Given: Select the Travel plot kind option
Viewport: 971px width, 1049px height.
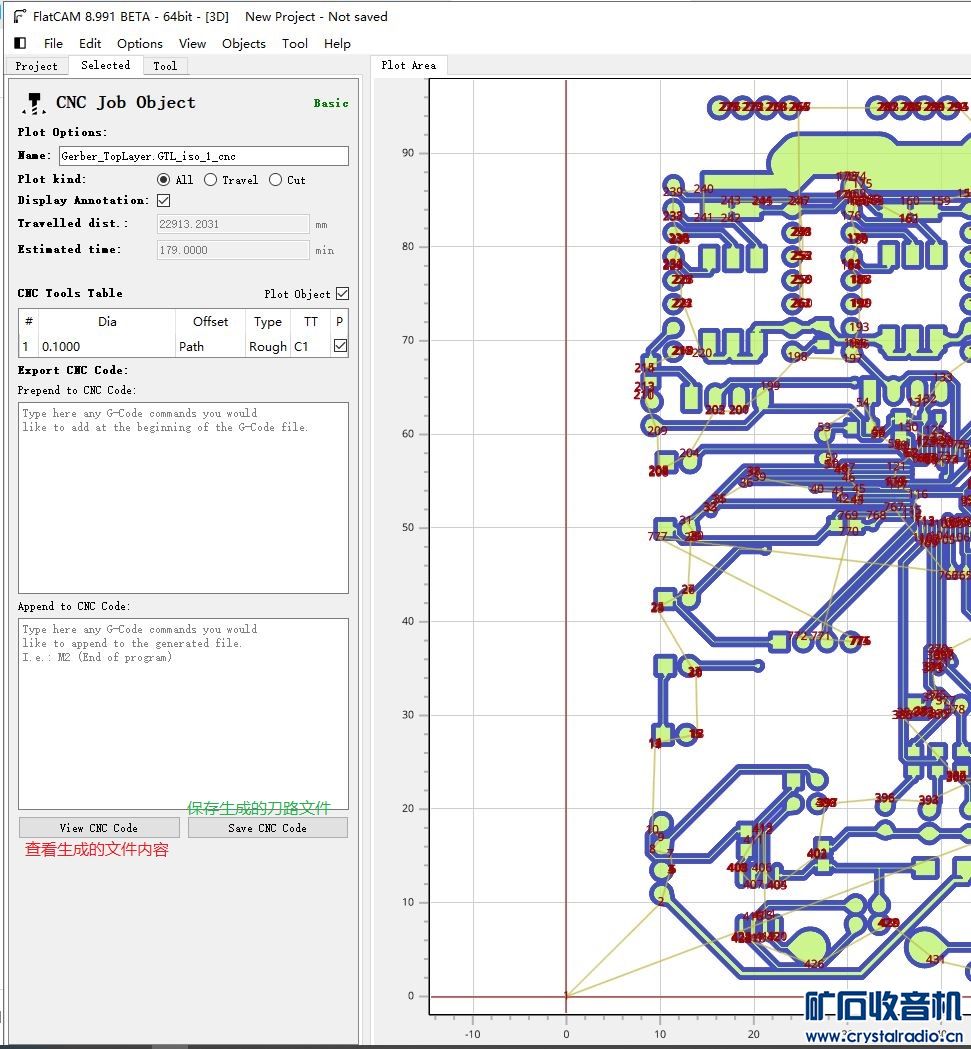Looking at the screenshot, I should pos(210,180).
